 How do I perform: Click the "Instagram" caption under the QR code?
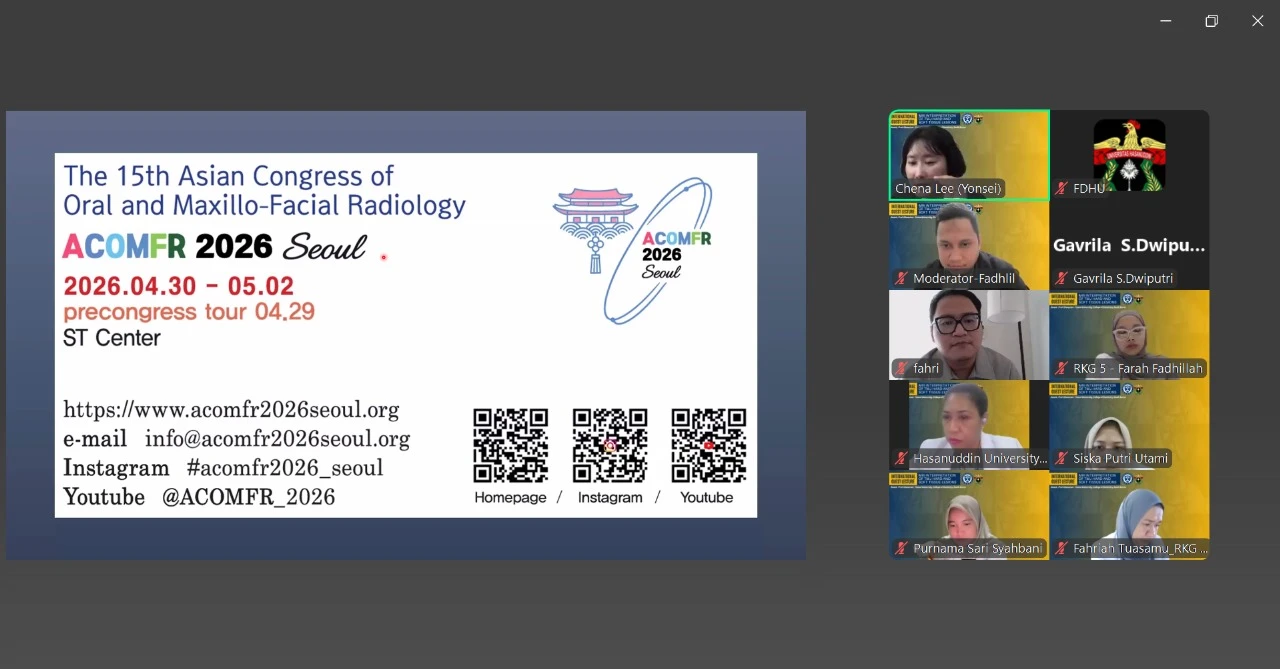[x=610, y=497]
